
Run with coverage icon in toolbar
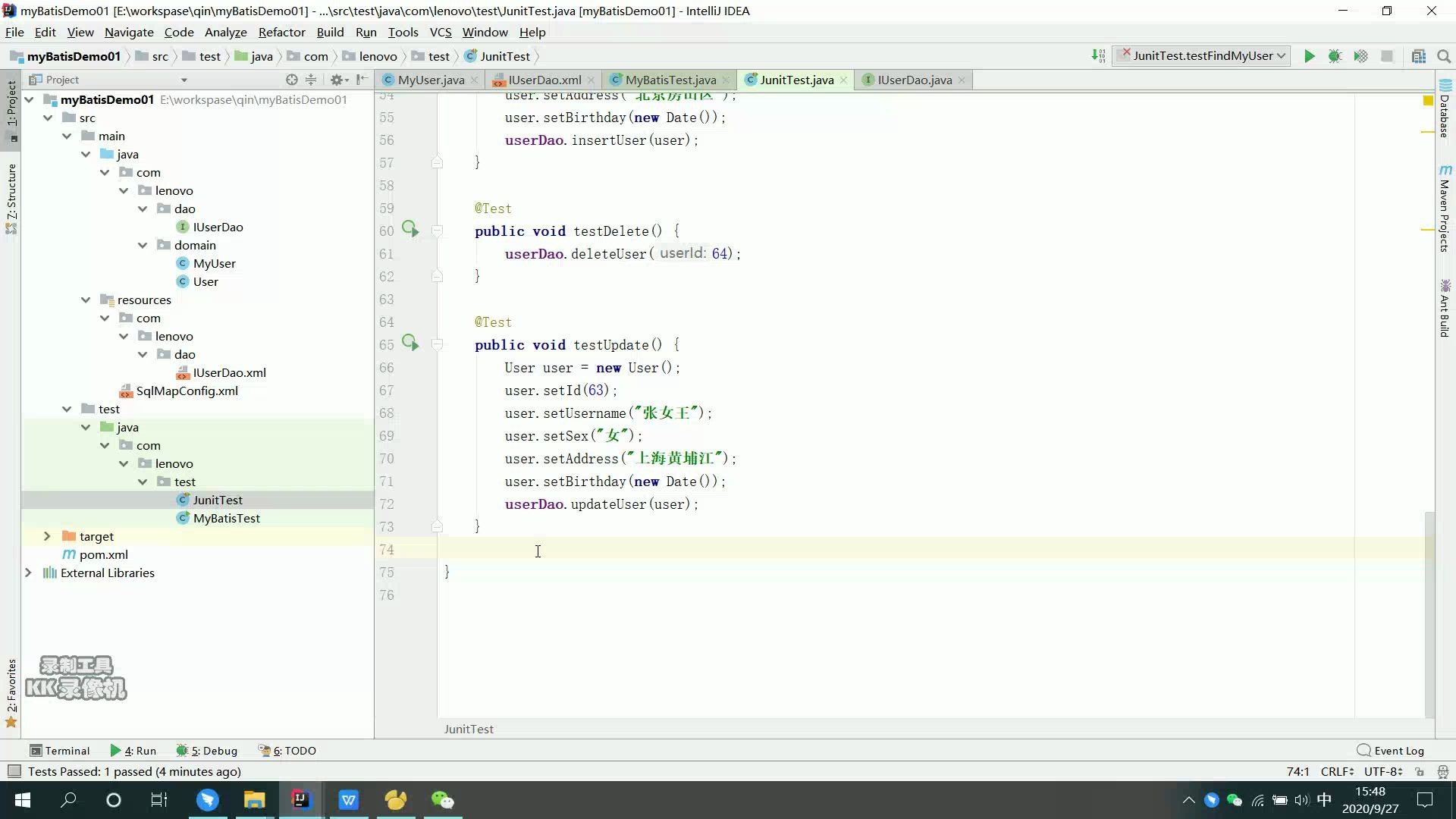point(1360,56)
